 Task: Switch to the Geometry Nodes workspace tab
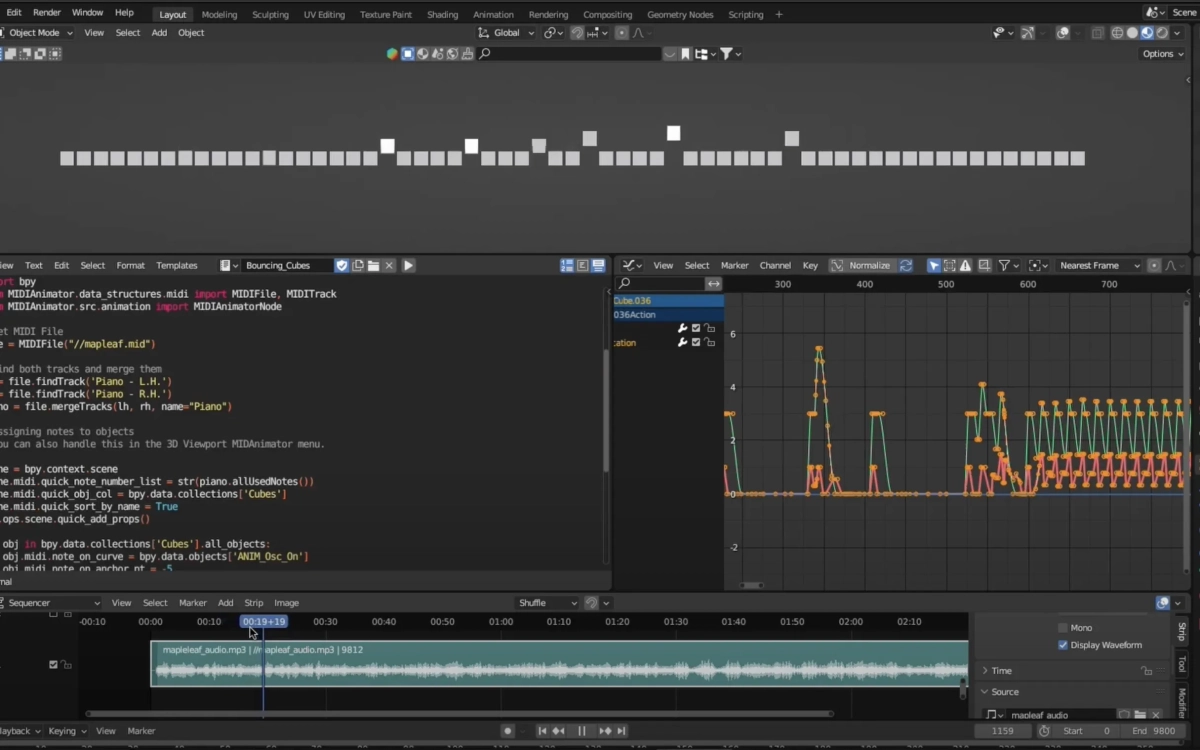click(x=680, y=14)
